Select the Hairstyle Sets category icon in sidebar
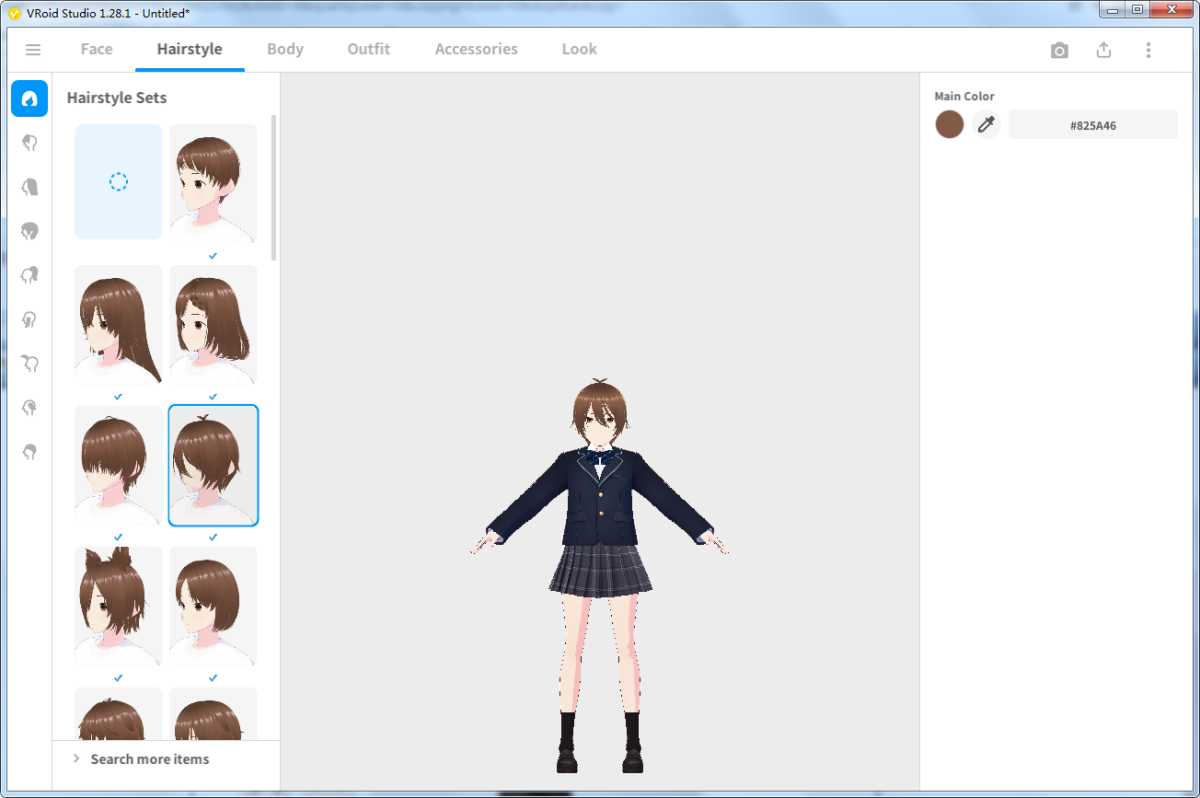The image size is (1200, 798). (29, 98)
